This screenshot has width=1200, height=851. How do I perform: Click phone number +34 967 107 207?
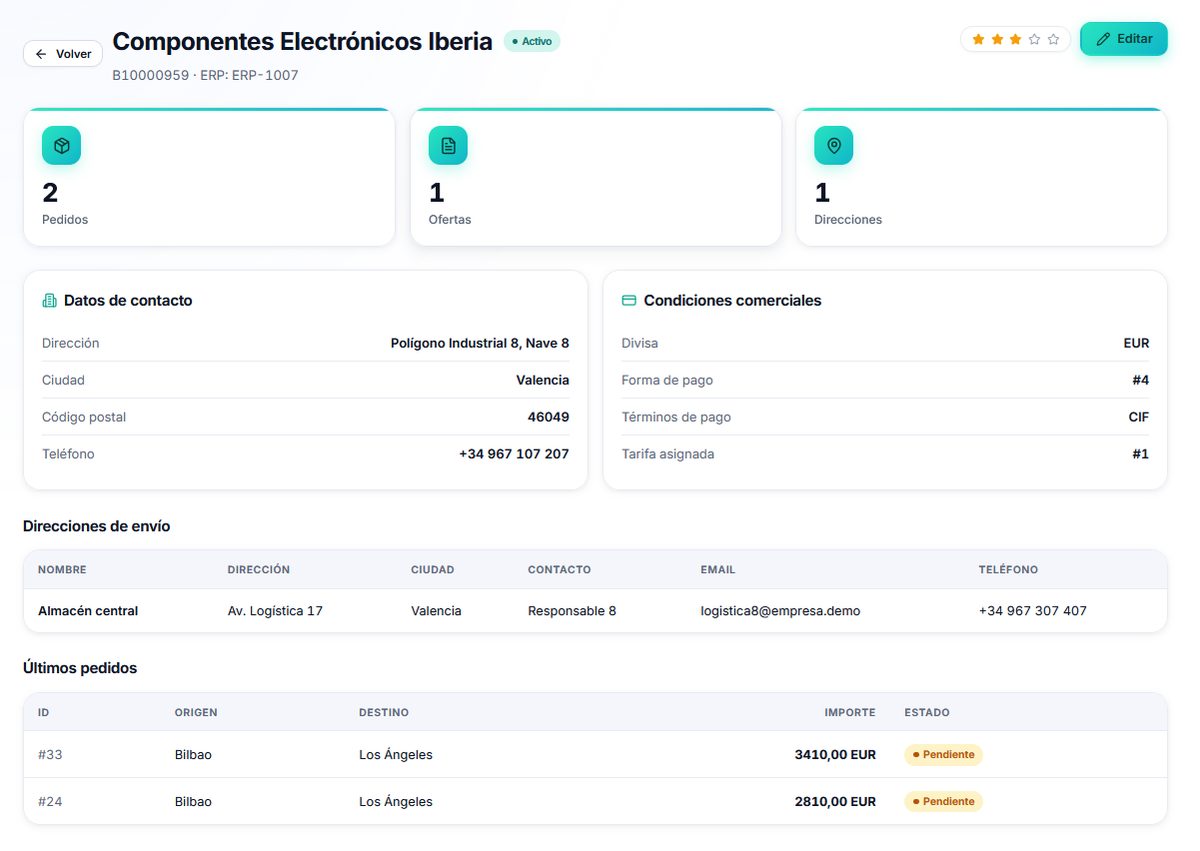(514, 454)
